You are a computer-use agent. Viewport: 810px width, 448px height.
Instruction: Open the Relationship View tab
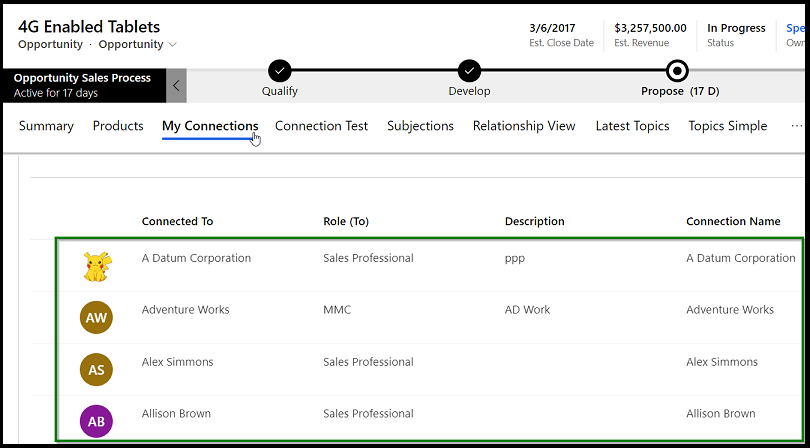pos(524,126)
